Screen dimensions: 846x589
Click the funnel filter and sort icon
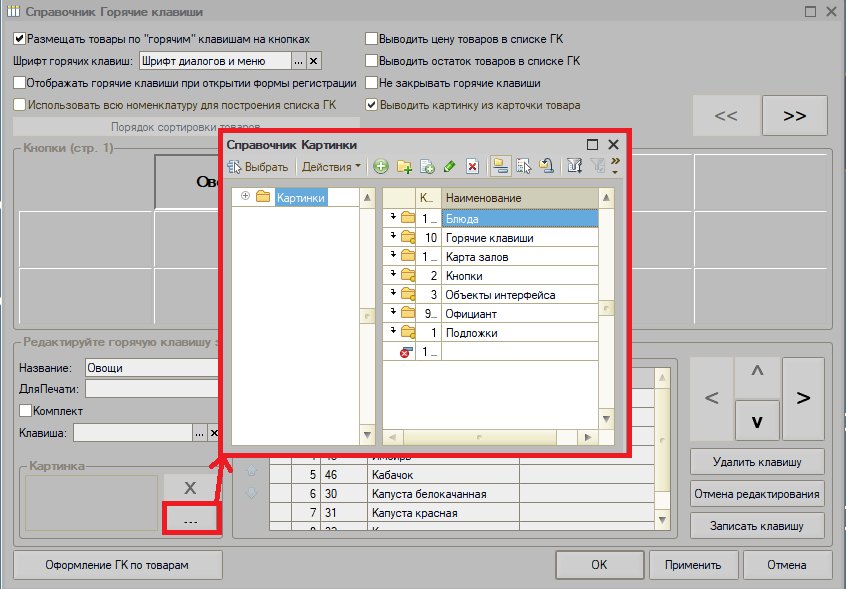[x=575, y=167]
